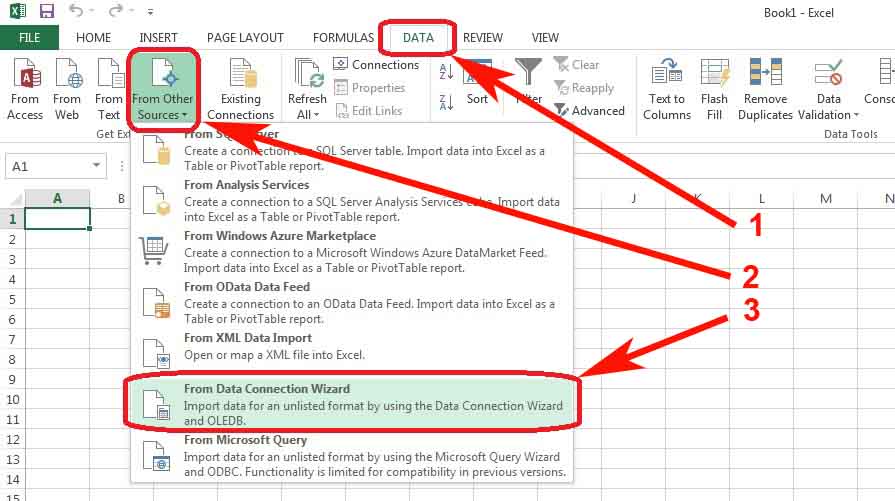895x501 pixels.
Task: Select column L header
Action: coord(761,199)
